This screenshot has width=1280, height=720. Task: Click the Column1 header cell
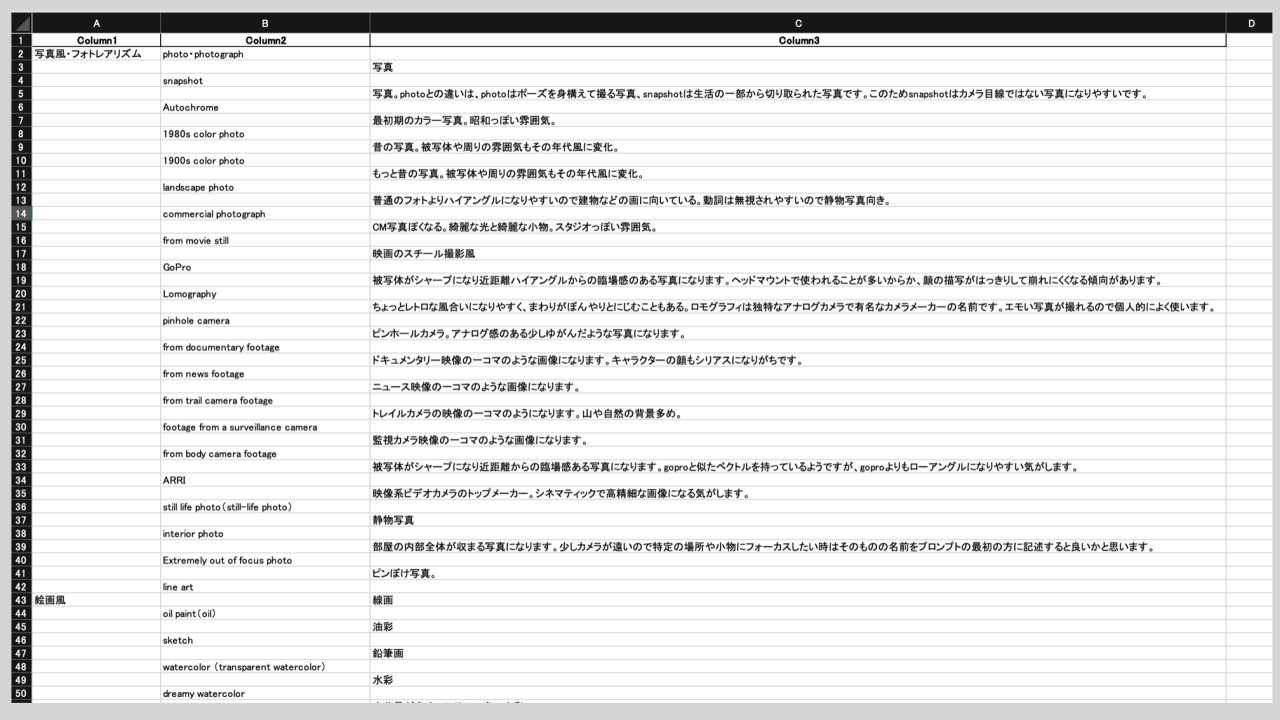pos(96,41)
